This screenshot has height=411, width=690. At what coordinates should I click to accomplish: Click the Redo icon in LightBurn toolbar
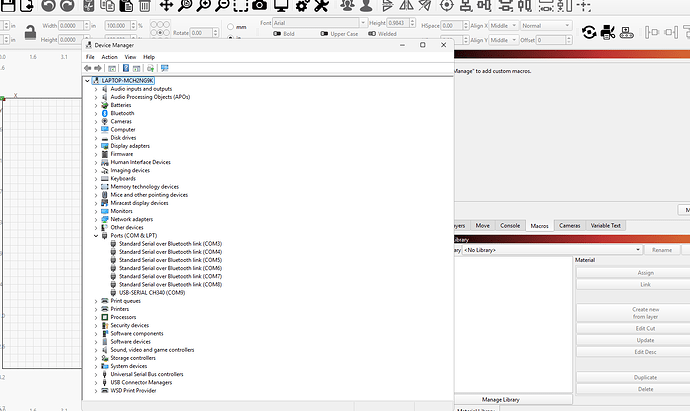coord(67,6)
